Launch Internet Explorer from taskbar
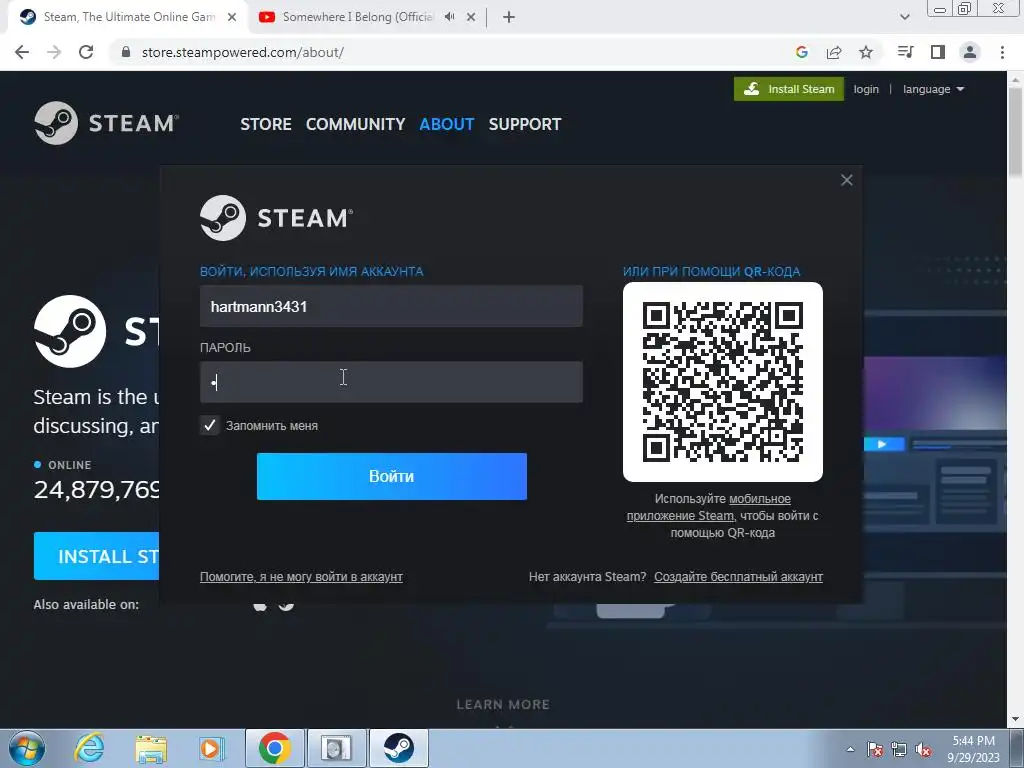Screen dimensions: 1024x768 89,748
